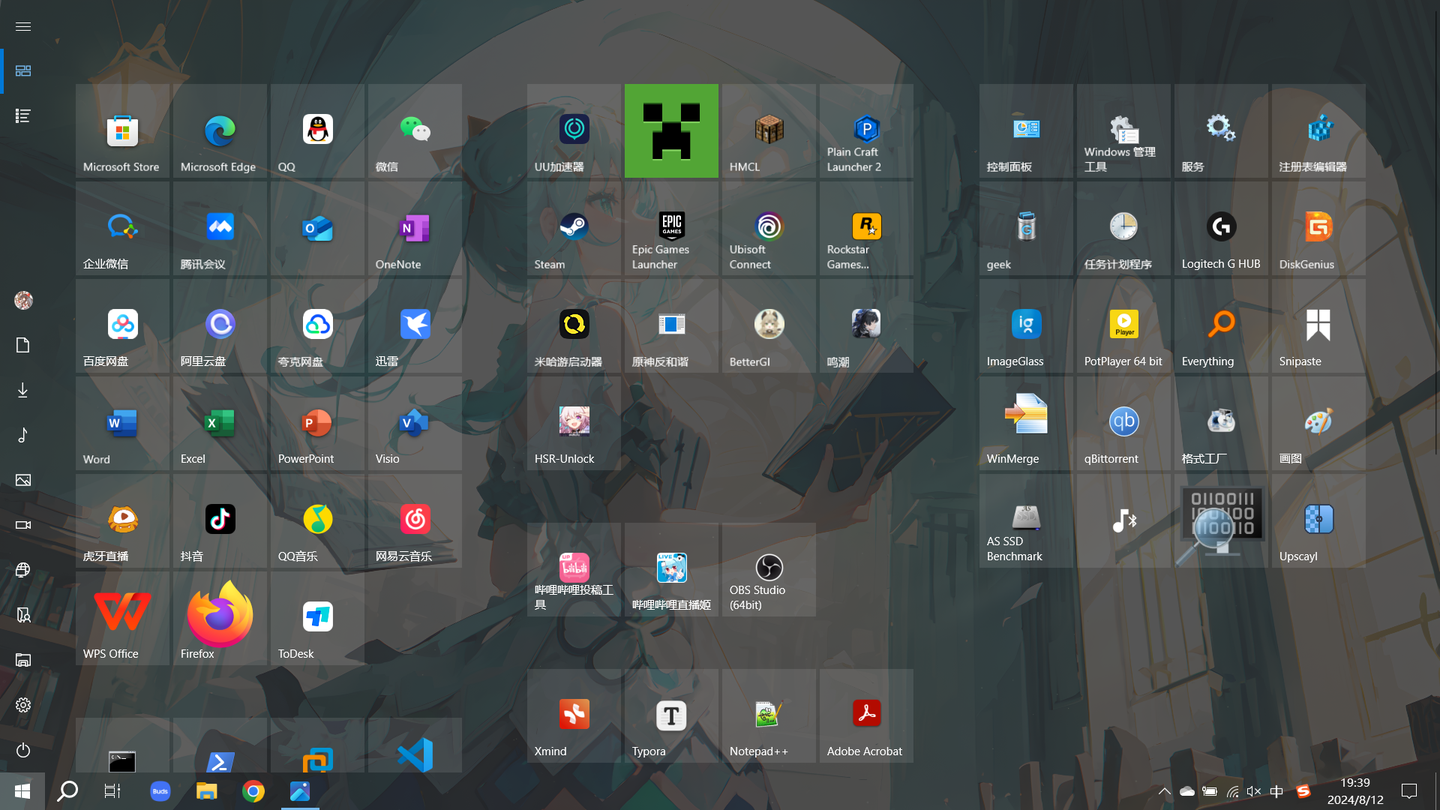This screenshot has width=1440, height=810.
Task: Open Settings from the Start sidebar
Action: click(23, 705)
